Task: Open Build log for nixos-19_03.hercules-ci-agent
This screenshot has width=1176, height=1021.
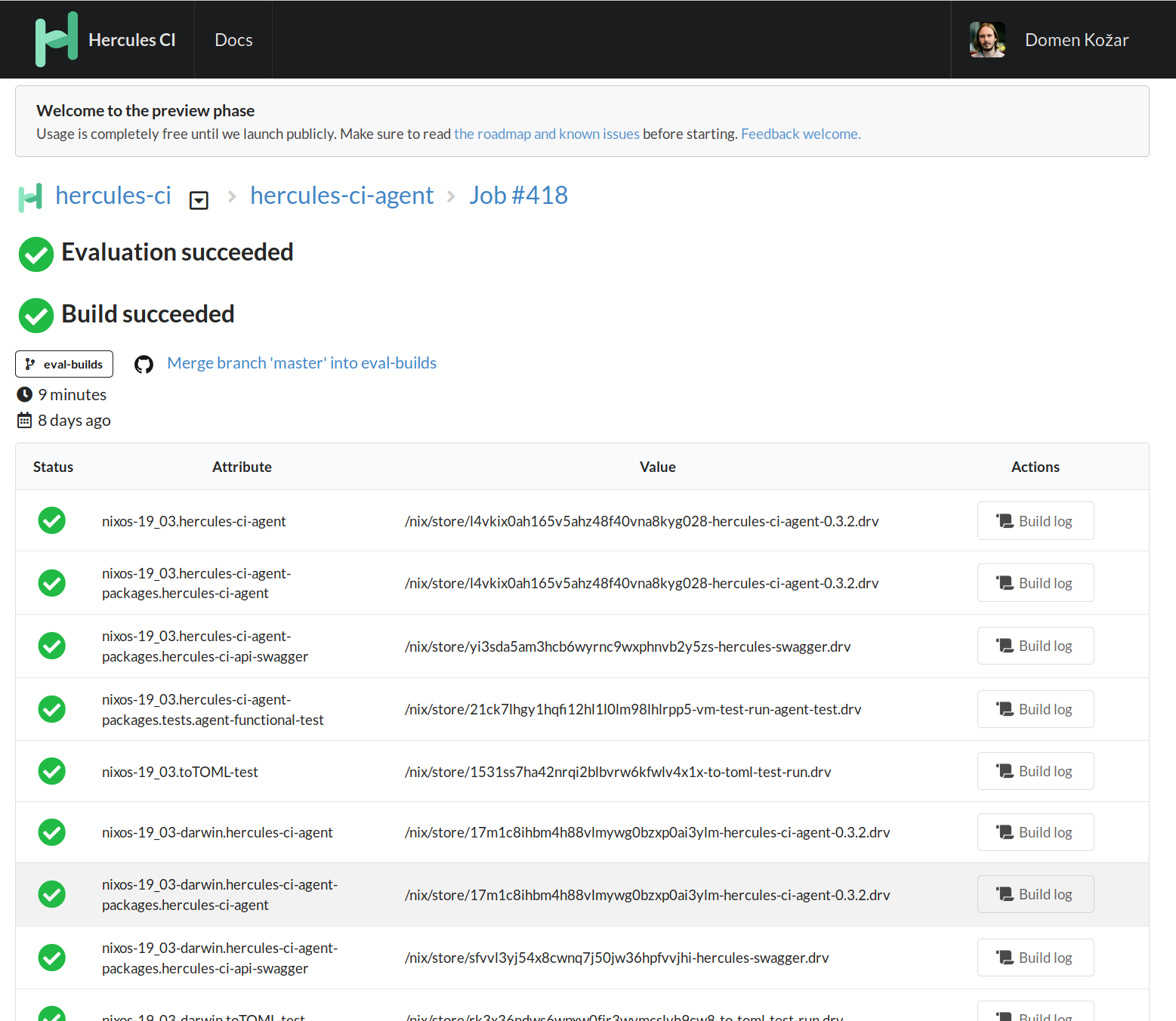Action: coord(1036,521)
